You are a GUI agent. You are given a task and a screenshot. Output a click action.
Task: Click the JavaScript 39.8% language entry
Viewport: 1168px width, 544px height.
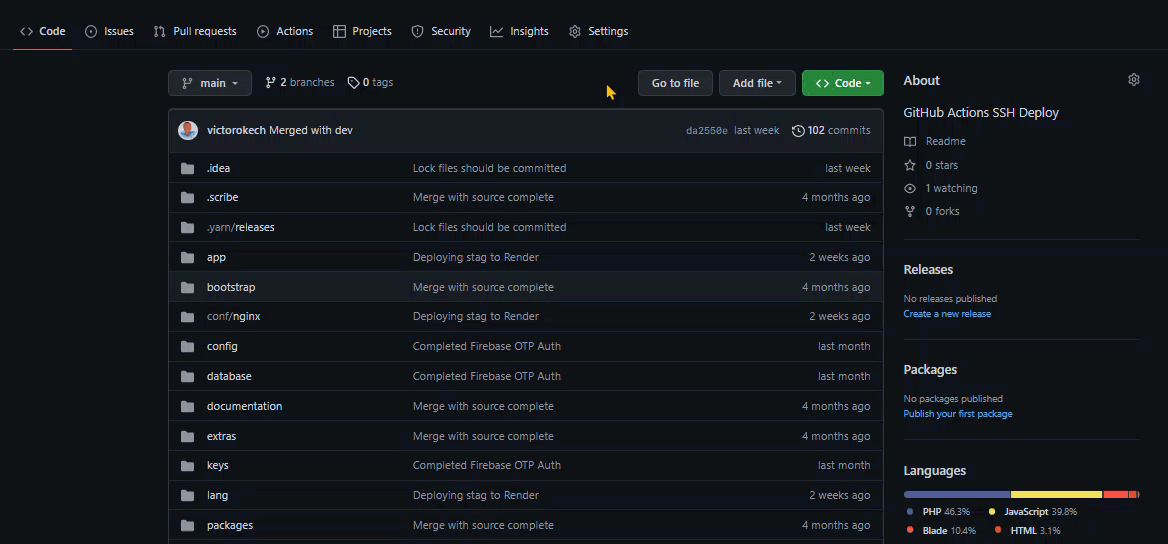(x=1032, y=512)
